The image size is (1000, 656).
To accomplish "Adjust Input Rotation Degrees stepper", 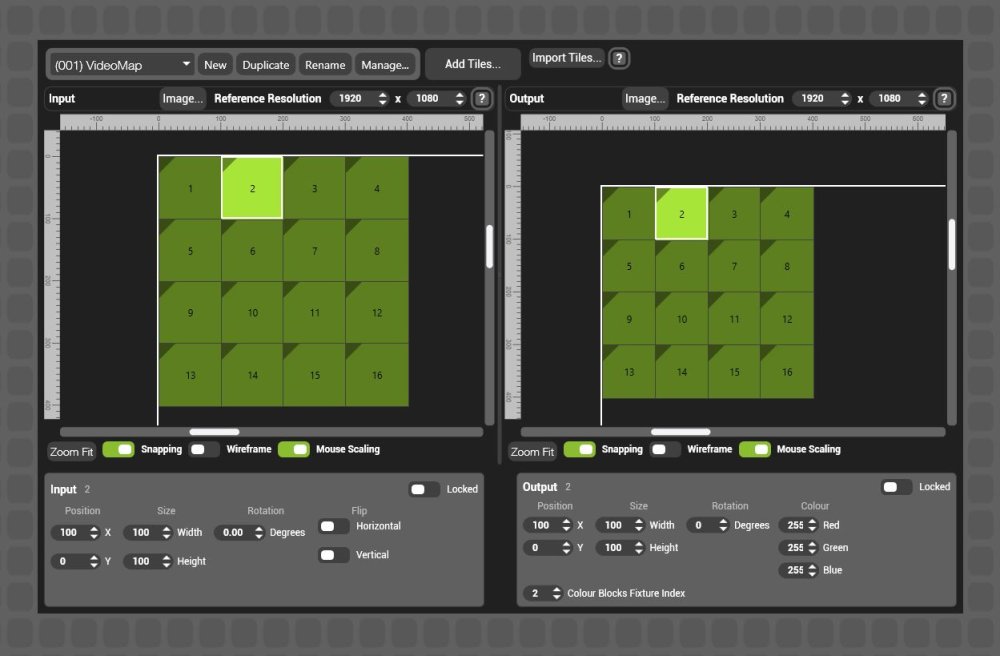I will pyautogui.click(x=258, y=532).
